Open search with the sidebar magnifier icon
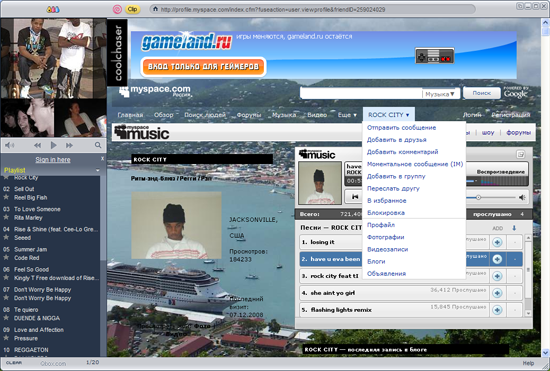 98,145
